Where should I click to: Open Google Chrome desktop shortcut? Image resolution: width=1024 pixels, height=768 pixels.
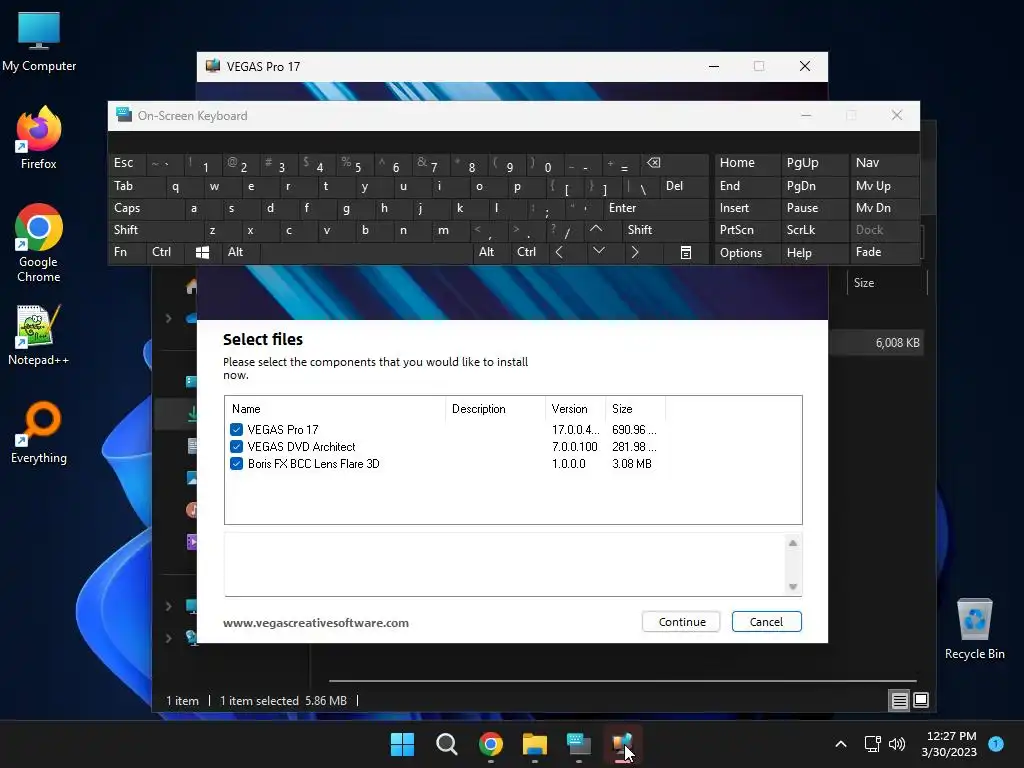coord(39,243)
